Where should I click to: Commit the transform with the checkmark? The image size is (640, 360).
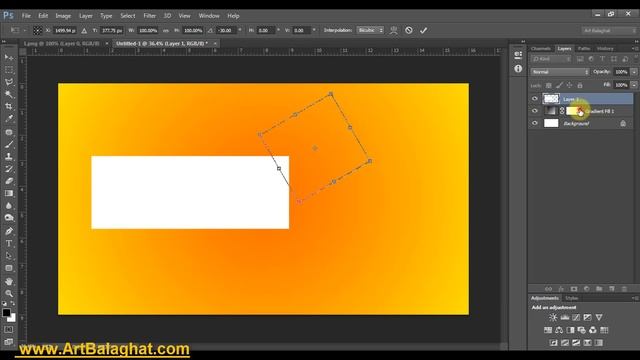[423, 30]
